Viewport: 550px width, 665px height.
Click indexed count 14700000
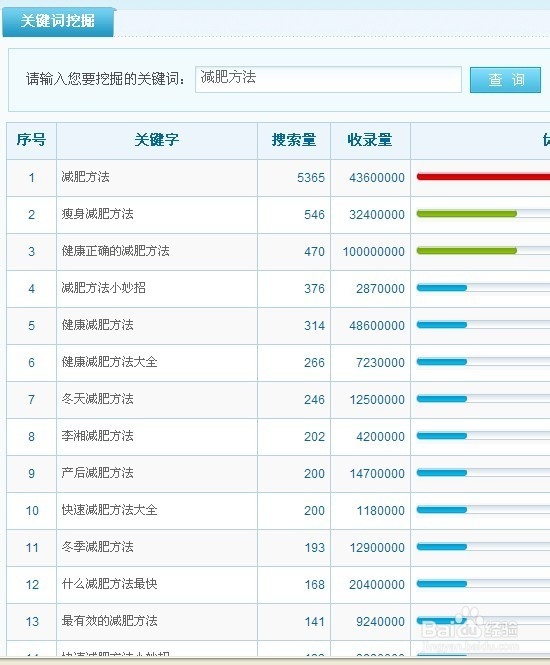(x=377, y=474)
